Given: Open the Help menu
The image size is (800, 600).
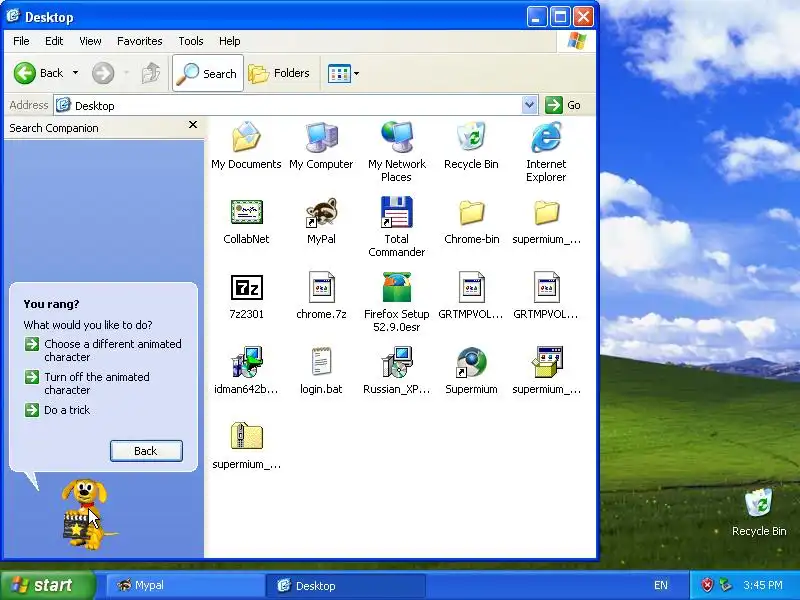Looking at the screenshot, I should pyautogui.click(x=230, y=41).
